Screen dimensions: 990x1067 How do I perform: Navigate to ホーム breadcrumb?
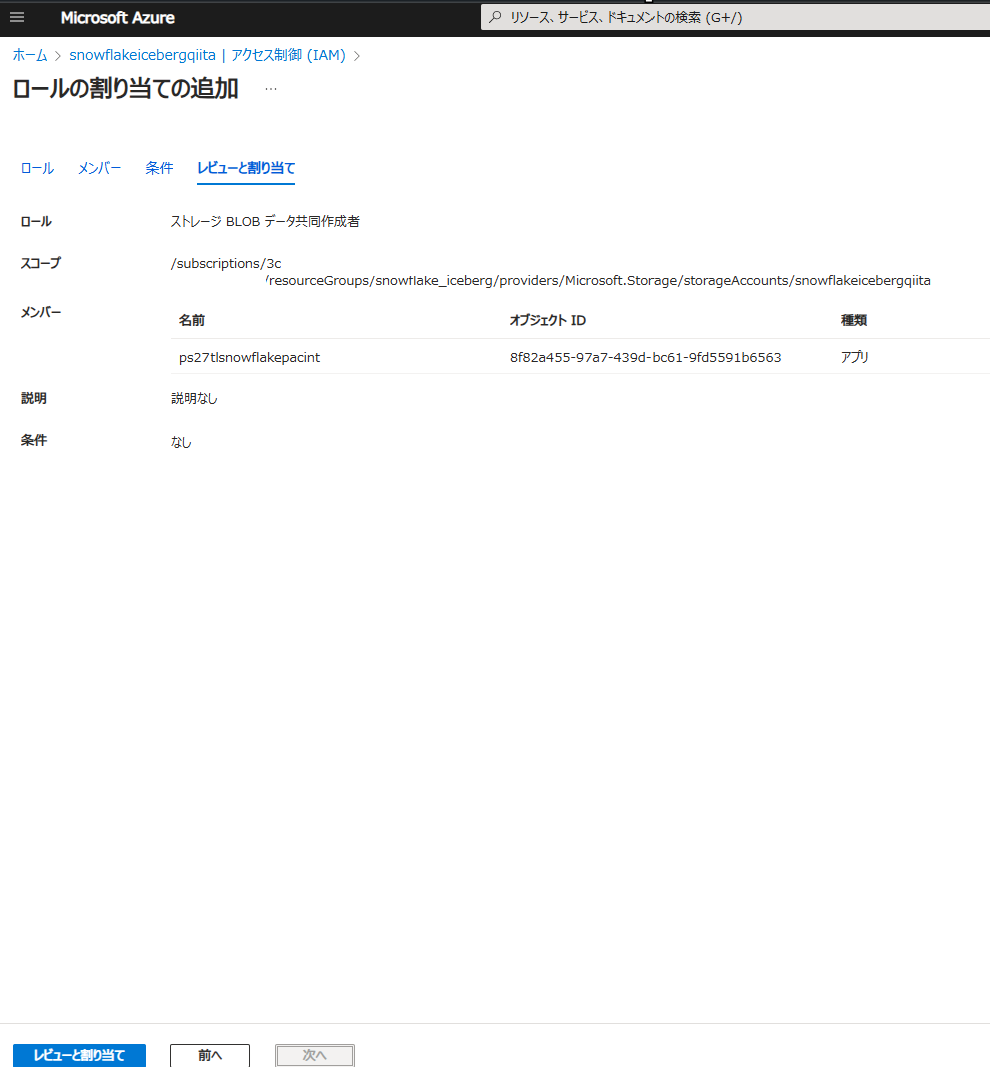(x=30, y=55)
